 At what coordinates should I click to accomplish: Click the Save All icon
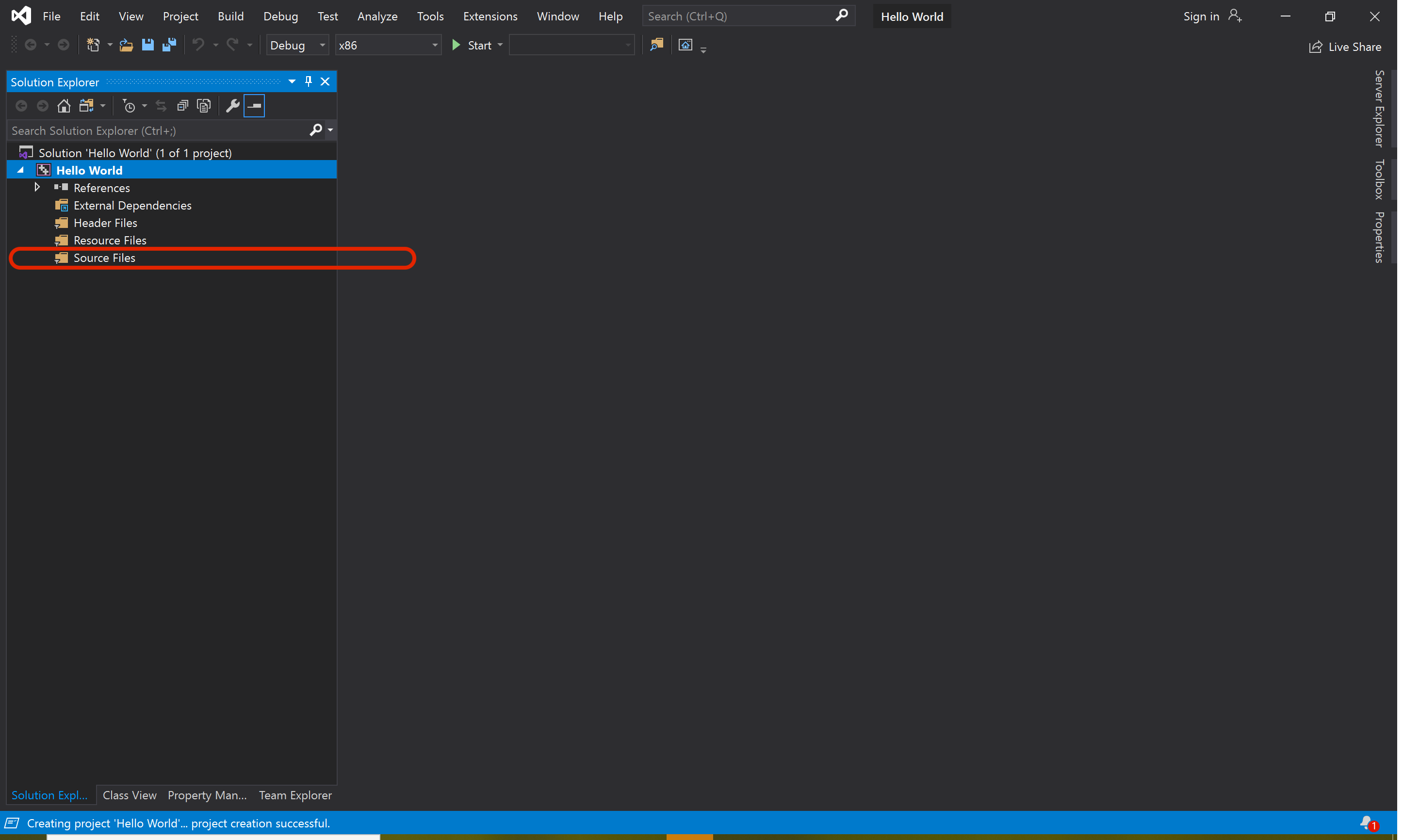(x=169, y=45)
